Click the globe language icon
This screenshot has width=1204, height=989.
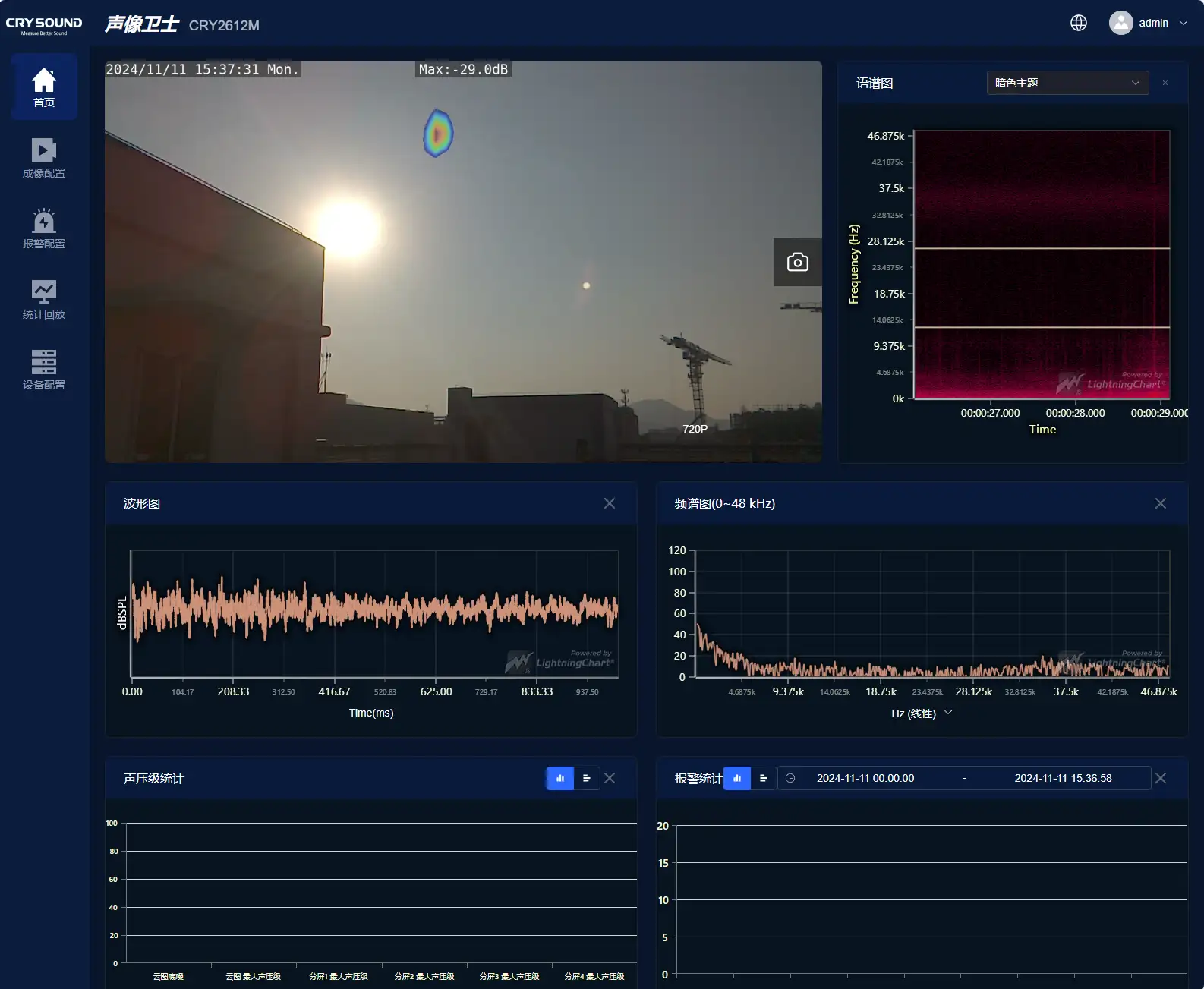pyautogui.click(x=1078, y=23)
